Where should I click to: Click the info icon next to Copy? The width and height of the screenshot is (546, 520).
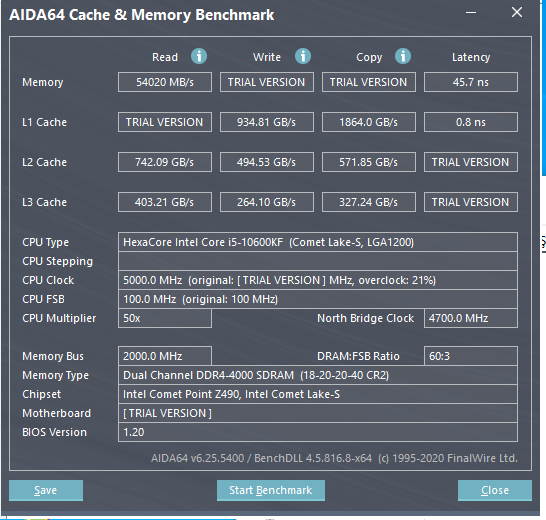(x=403, y=56)
